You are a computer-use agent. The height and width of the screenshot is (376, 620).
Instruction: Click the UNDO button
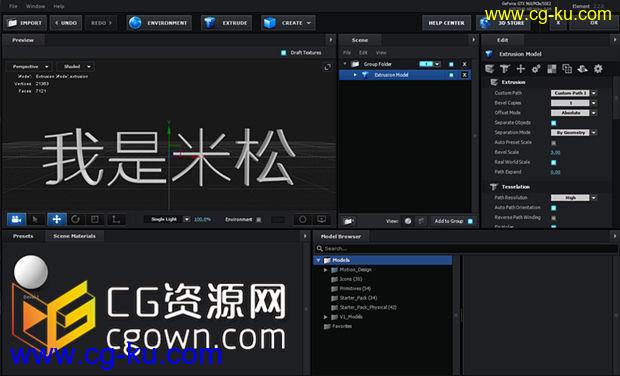click(66, 23)
